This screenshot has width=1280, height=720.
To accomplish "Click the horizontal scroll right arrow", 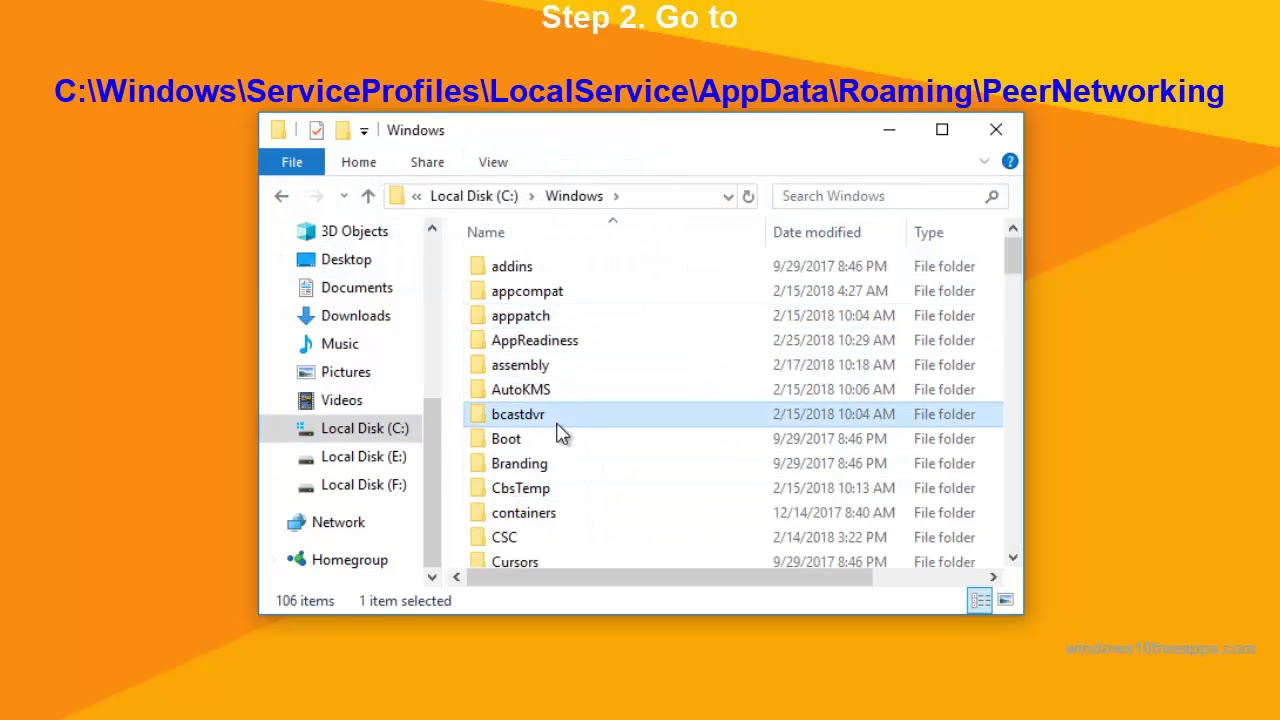I will 993,577.
